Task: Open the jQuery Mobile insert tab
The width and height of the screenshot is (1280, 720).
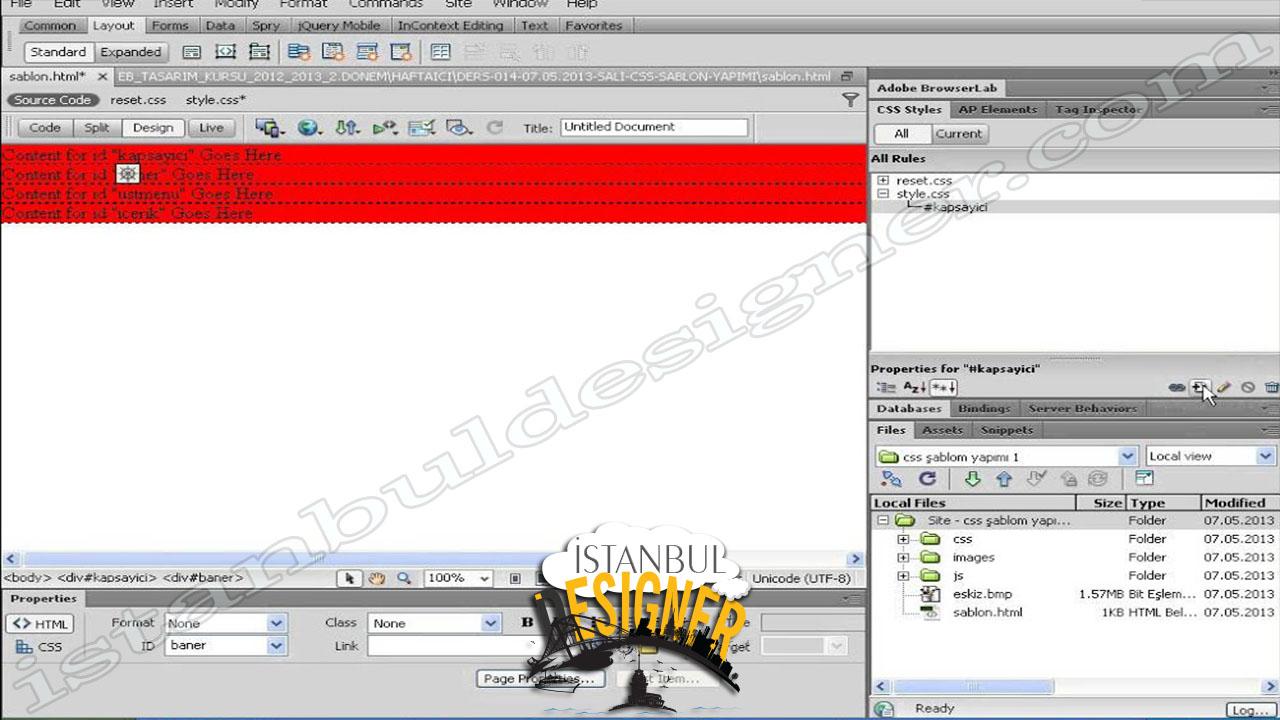Action: (339, 25)
